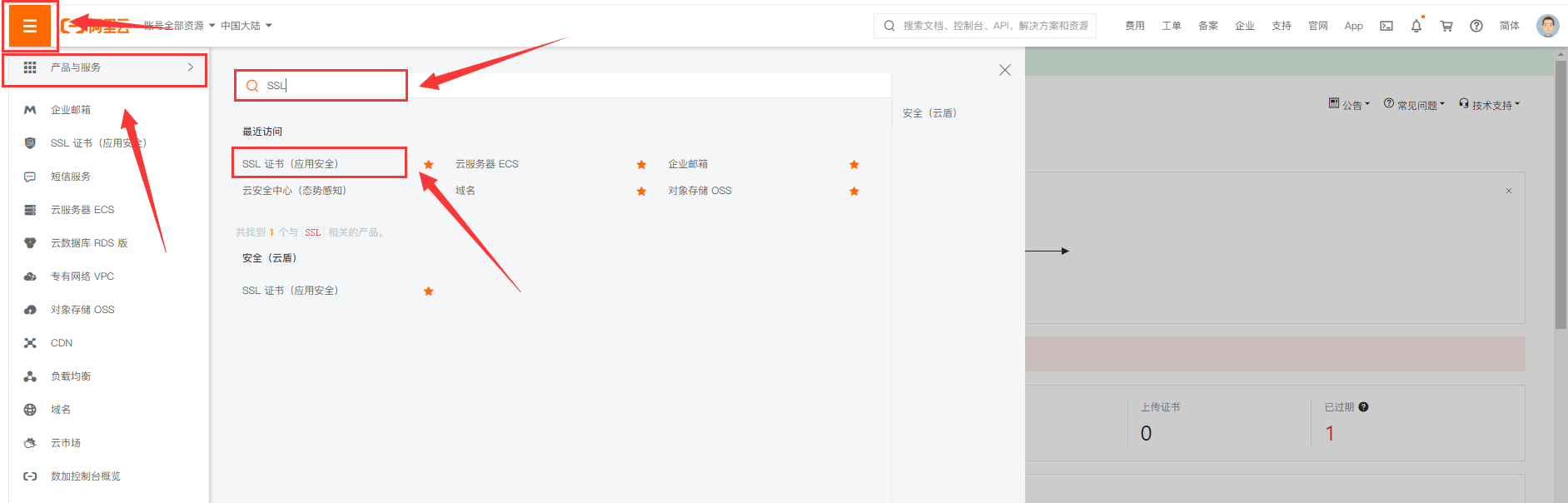The height and width of the screenshot is (503, 1568).
Task: Open 对象存储 OSS icon in sidebar
Action: (30, 310)
